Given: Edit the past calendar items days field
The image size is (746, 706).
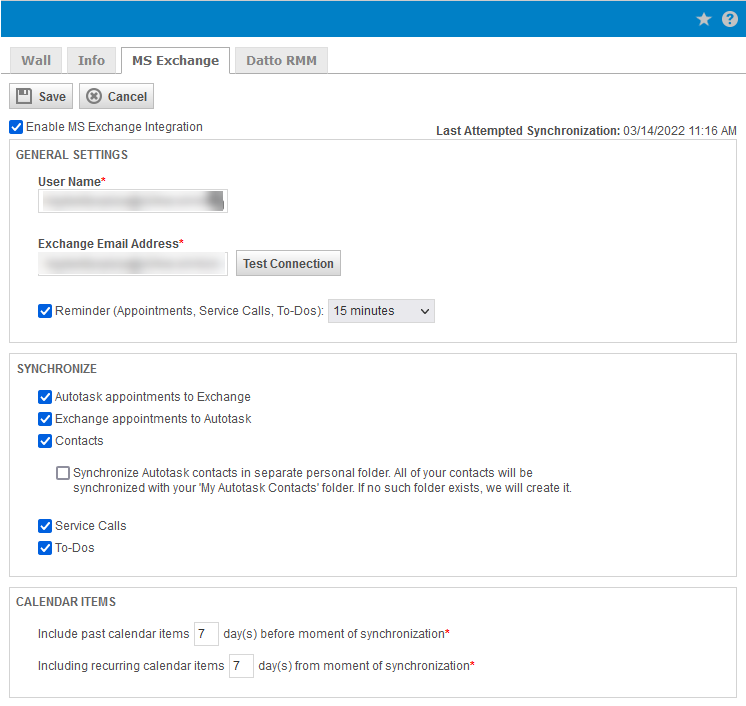Looking at the screenshot, I should point(206,634).
